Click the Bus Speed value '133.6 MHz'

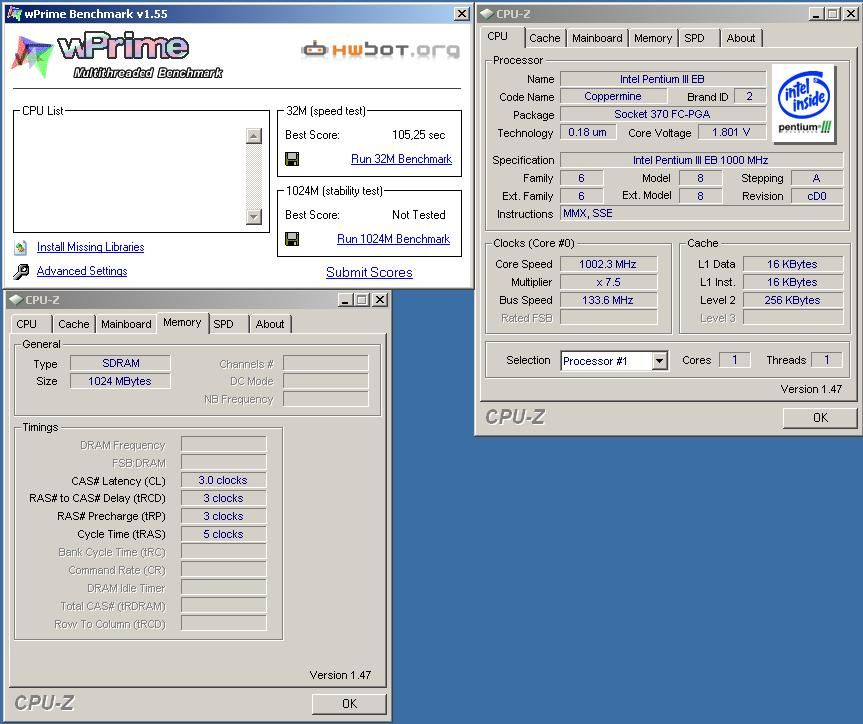(608, 300)
